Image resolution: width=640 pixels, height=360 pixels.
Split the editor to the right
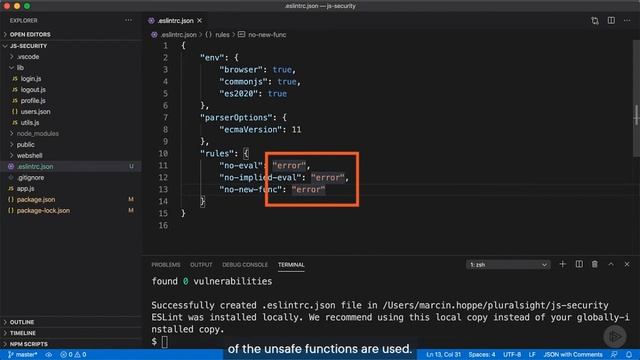tap(611, 20)
